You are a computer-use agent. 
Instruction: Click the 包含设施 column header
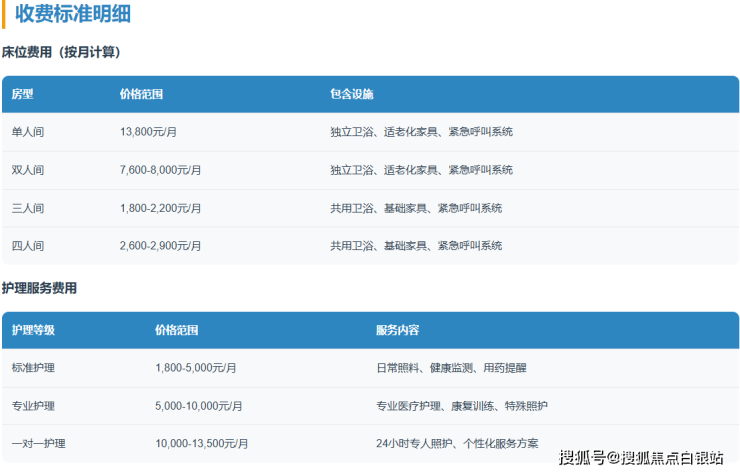(351, 94)
